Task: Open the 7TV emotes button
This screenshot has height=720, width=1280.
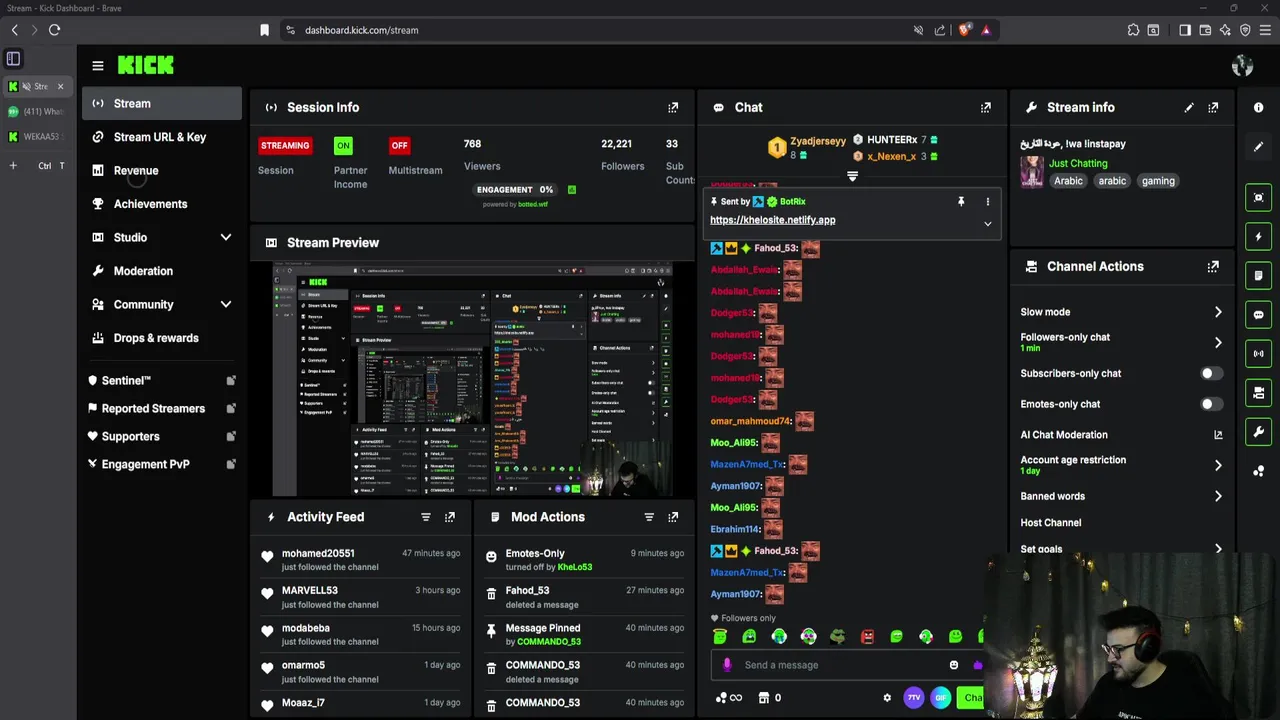Action: 914,698
